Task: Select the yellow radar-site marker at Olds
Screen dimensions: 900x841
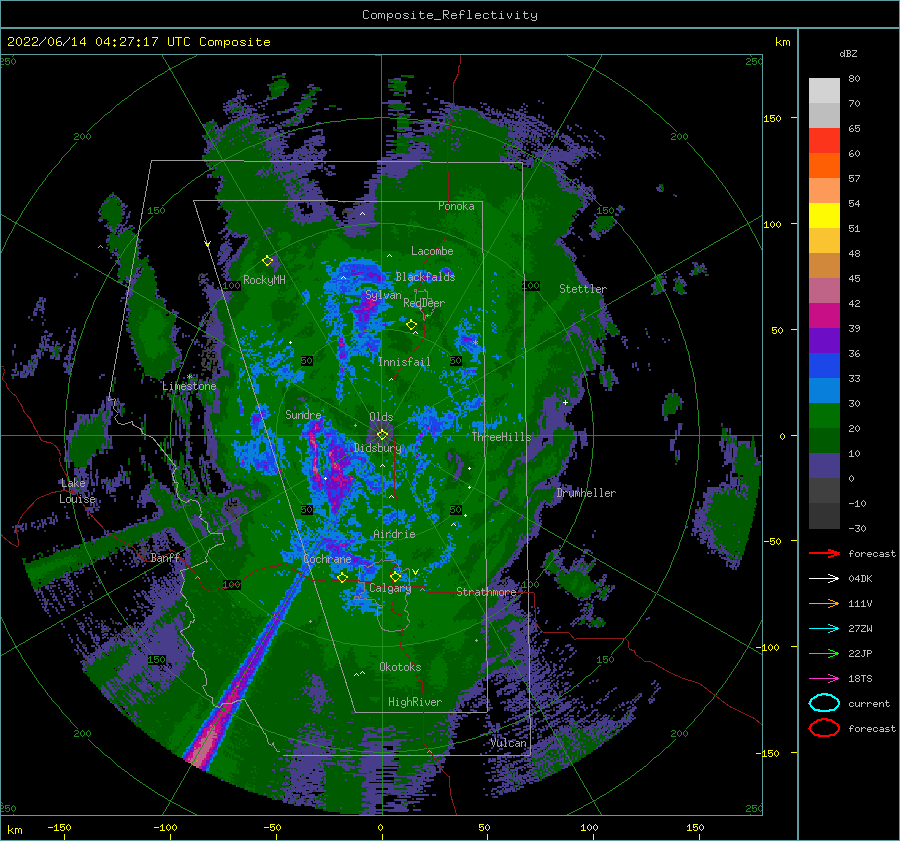Action: pos(382,435)
